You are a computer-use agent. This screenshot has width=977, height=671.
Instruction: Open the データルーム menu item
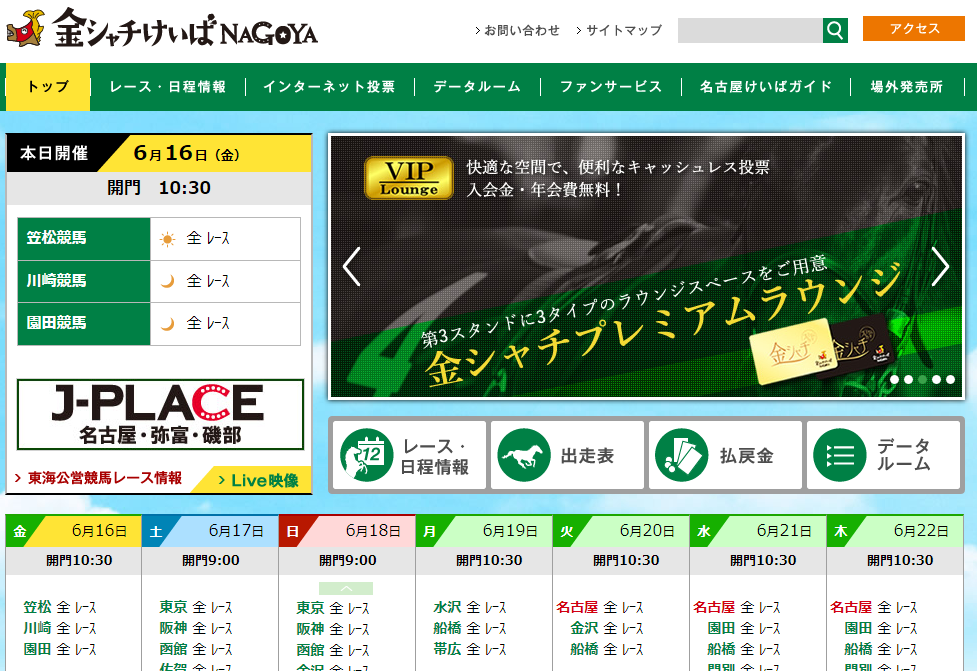[477, 87]
